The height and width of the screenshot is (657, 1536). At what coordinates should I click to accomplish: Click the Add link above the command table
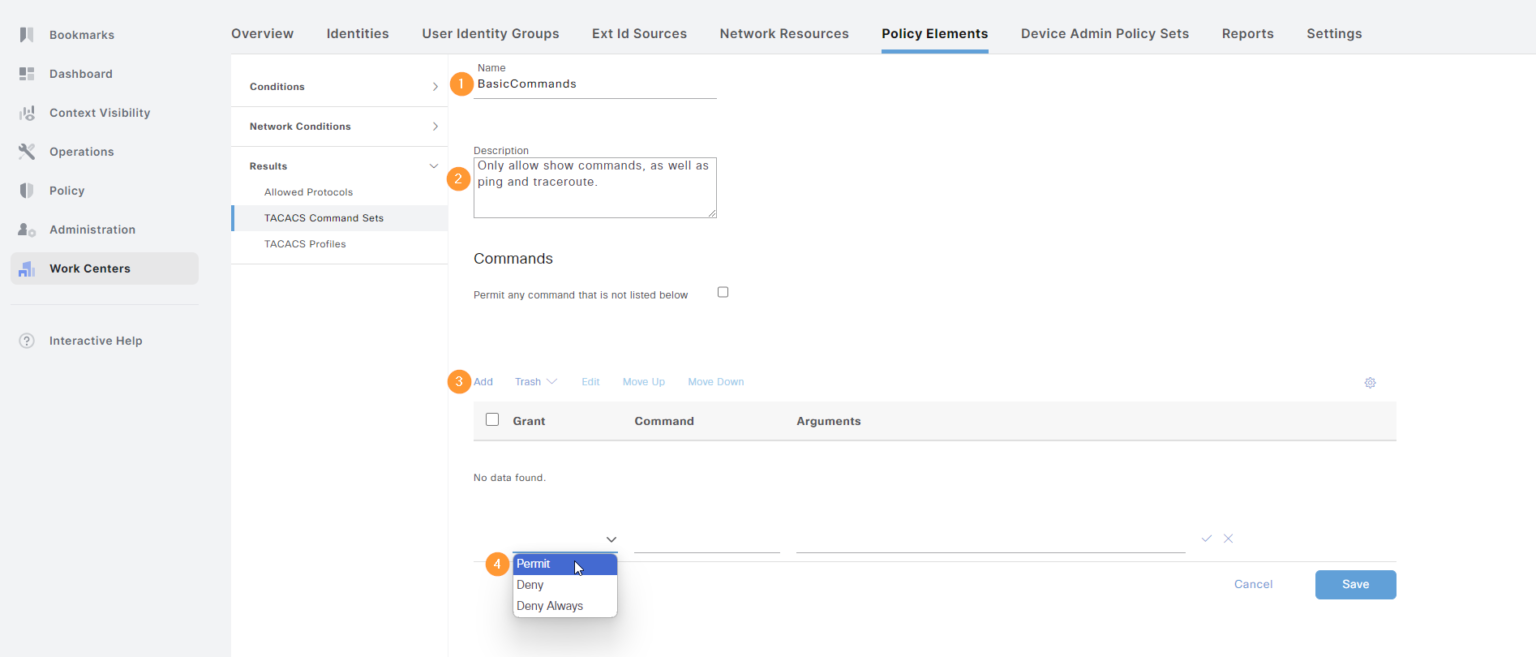pyautogui.click(x=483, y=381)
